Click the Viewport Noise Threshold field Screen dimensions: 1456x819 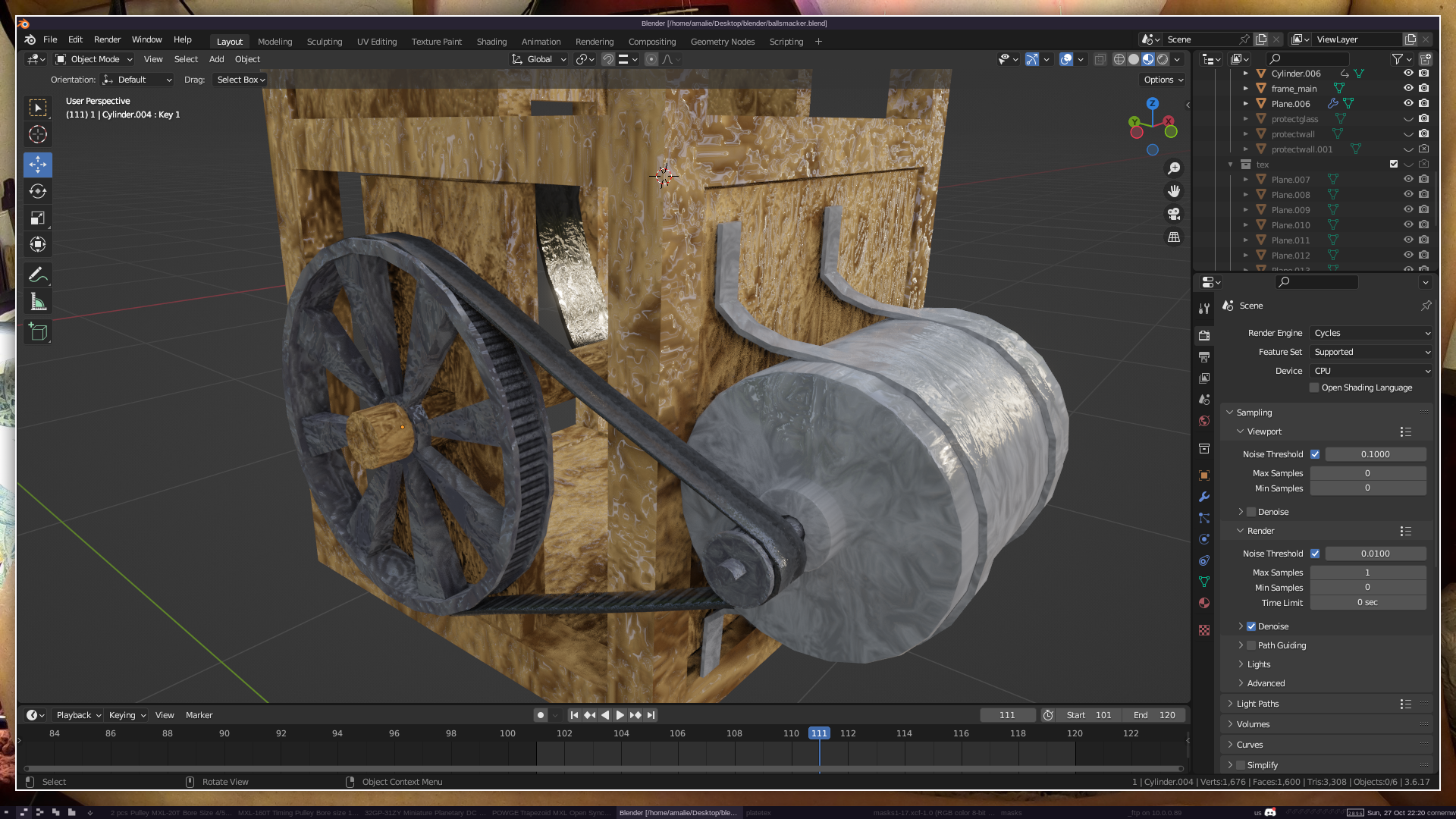click(1375, 454)
